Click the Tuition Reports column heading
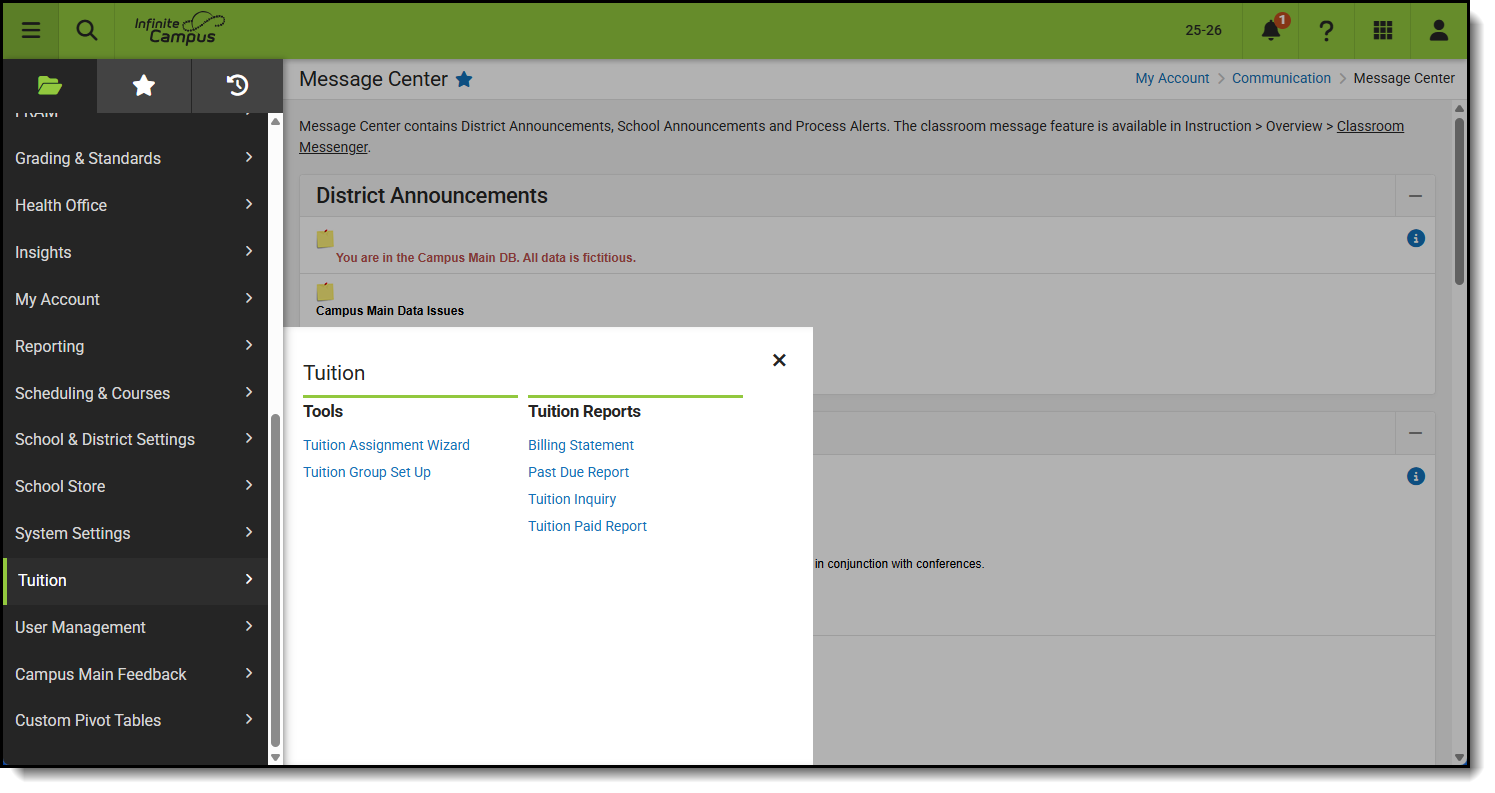Image resolution: width=1495 pixels, height=793 pixels. click(584, 411)
